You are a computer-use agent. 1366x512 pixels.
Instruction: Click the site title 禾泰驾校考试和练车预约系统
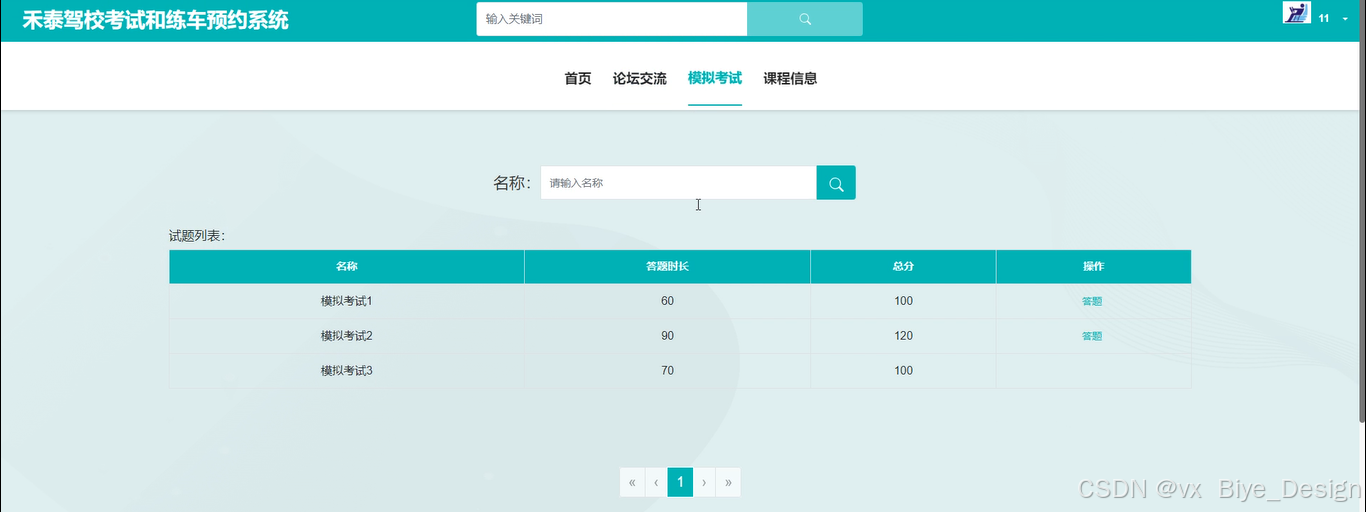tap(155, 19)
